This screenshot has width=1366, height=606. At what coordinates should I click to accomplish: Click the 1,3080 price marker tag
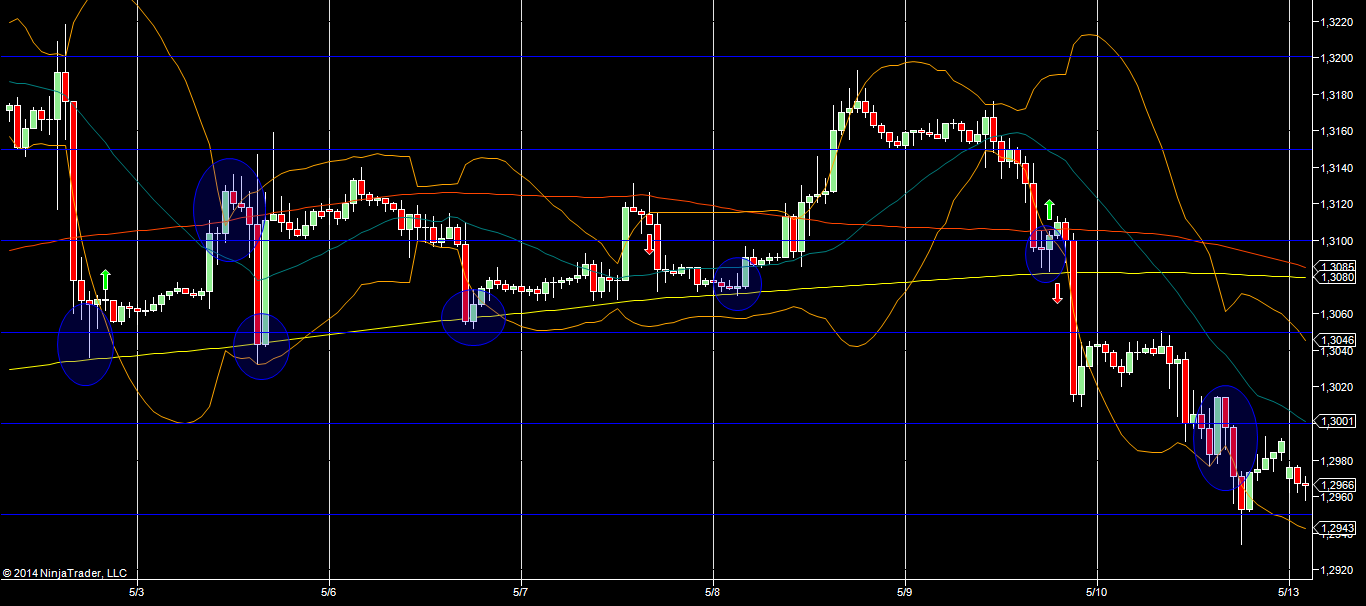pos(1337,277)
